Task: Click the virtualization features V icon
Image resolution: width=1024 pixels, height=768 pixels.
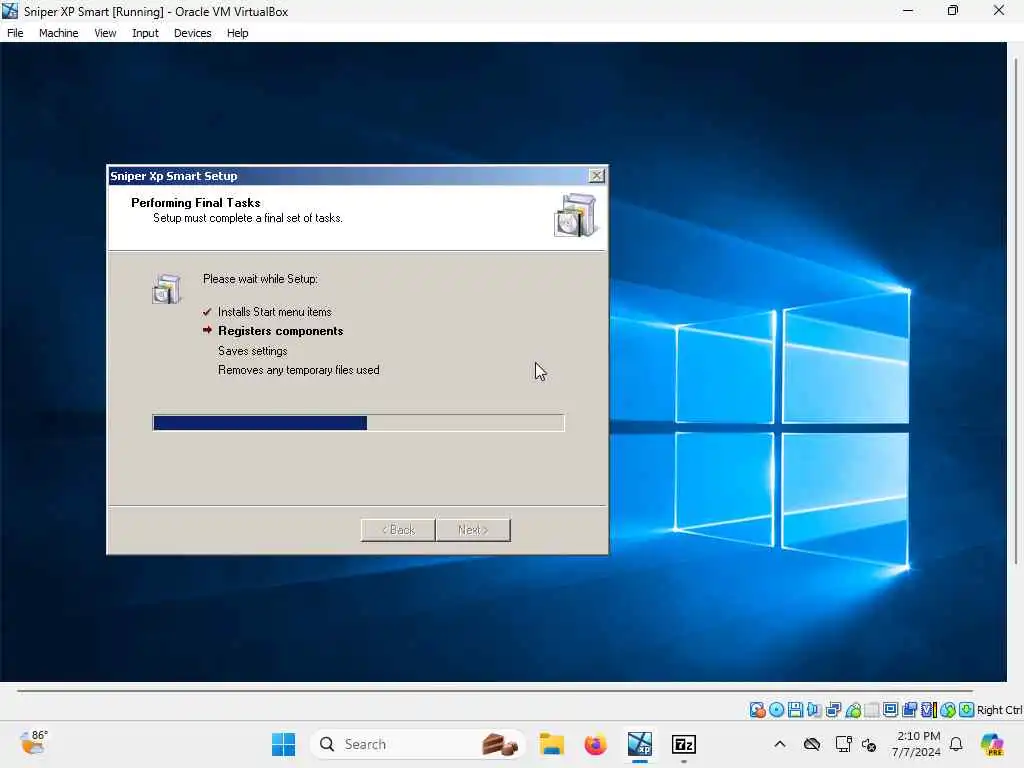Action: [929, 710]
